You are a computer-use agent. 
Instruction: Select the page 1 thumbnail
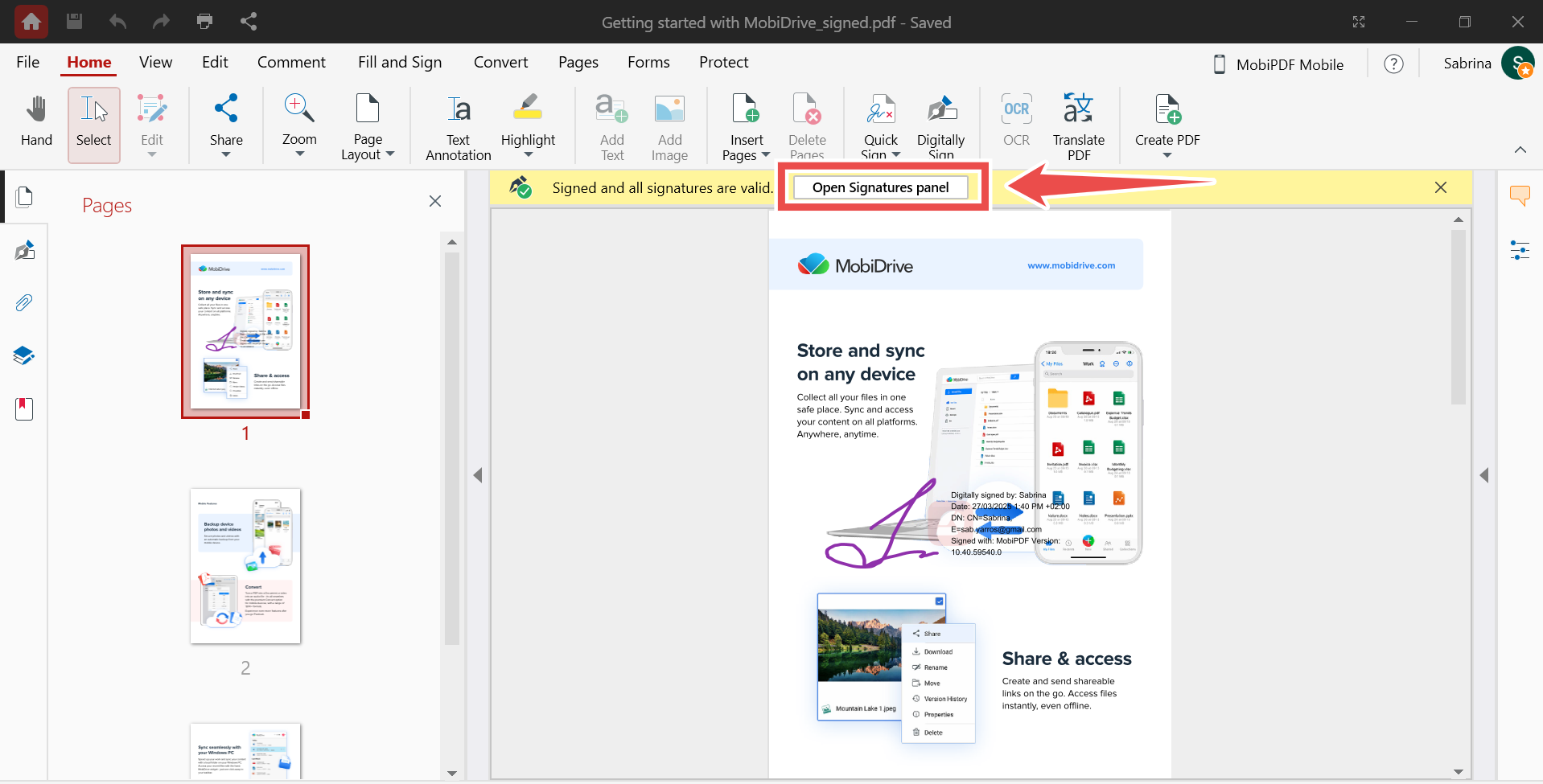[245, 331]
